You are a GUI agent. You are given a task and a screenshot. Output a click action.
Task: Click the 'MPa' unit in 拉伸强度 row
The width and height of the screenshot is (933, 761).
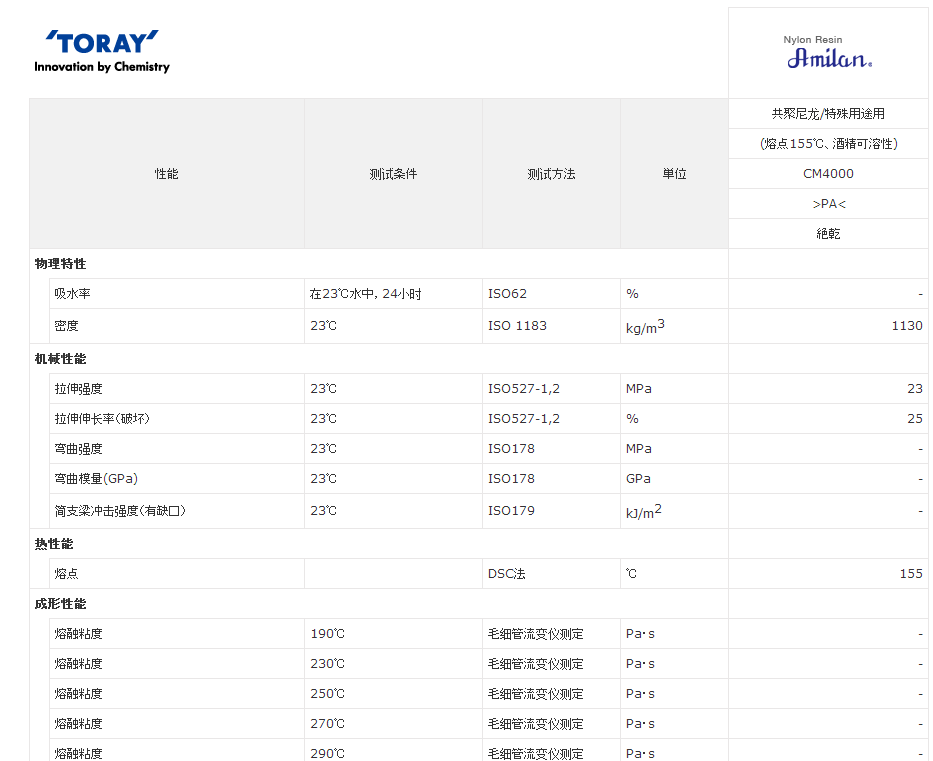point(638,389)
